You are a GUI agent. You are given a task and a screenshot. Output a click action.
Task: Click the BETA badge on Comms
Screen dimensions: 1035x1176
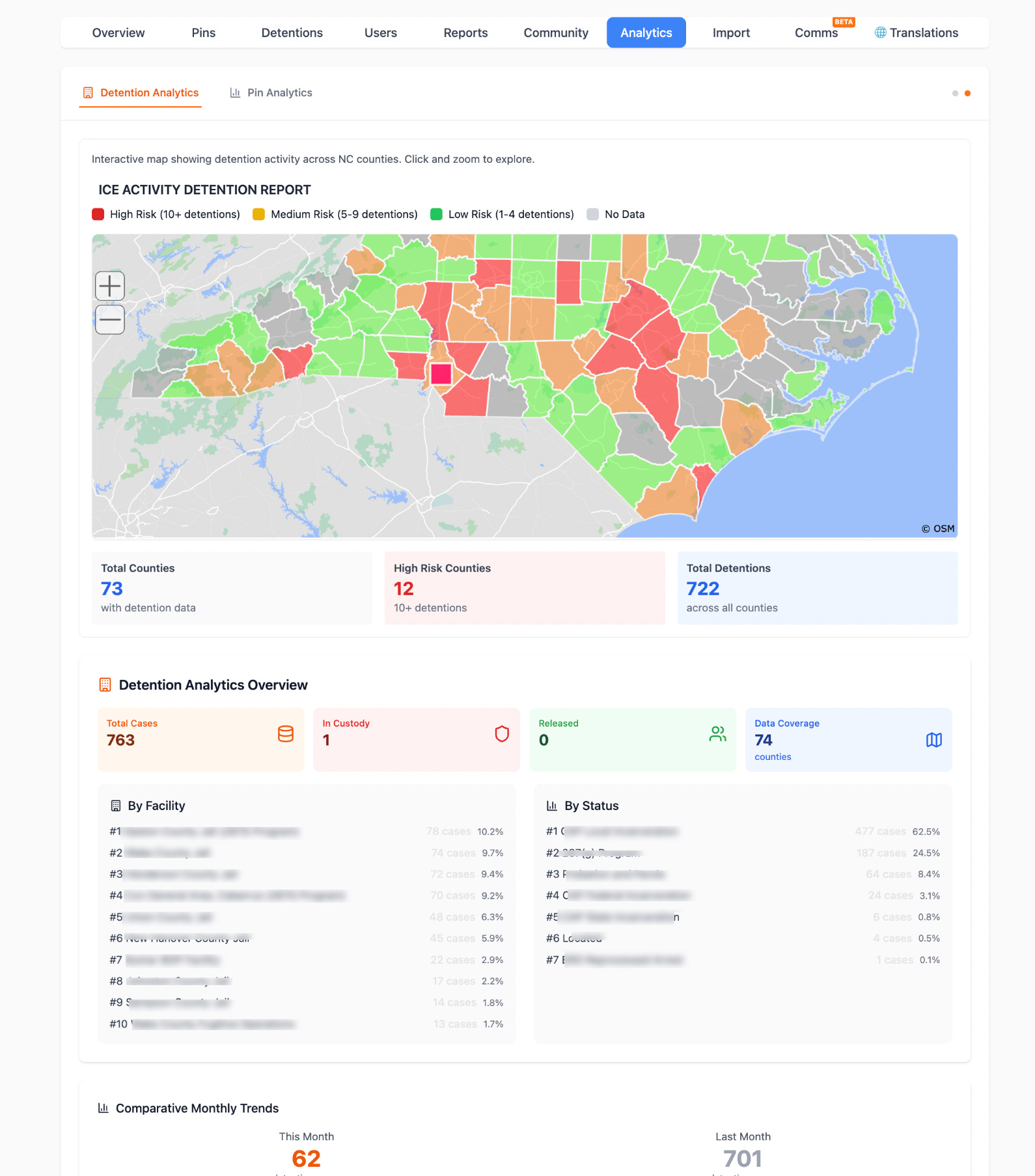click(844, 21)
